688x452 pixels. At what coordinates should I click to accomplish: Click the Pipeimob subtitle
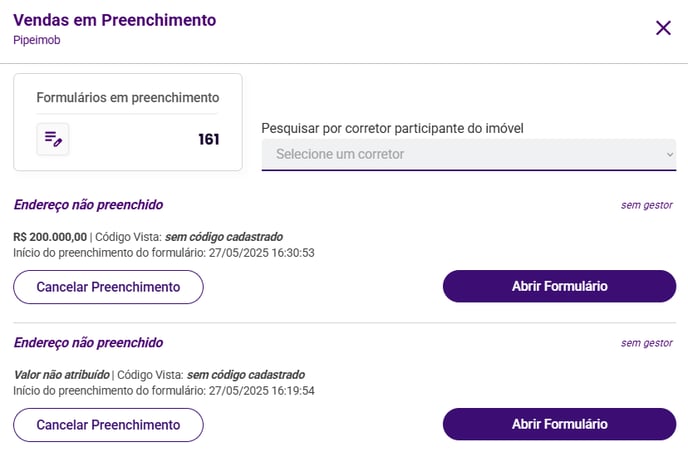tap(37, 40)
